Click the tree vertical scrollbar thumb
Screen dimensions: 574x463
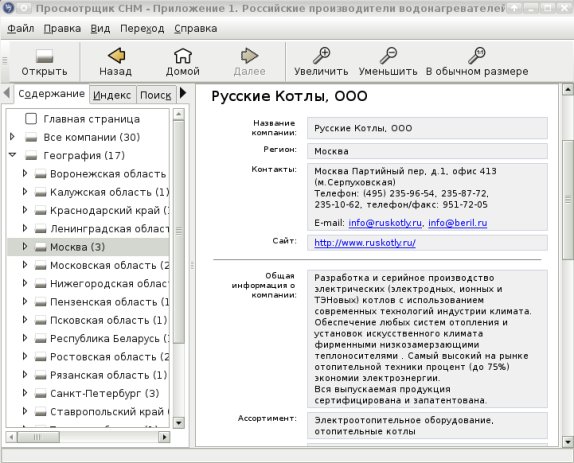179,232
